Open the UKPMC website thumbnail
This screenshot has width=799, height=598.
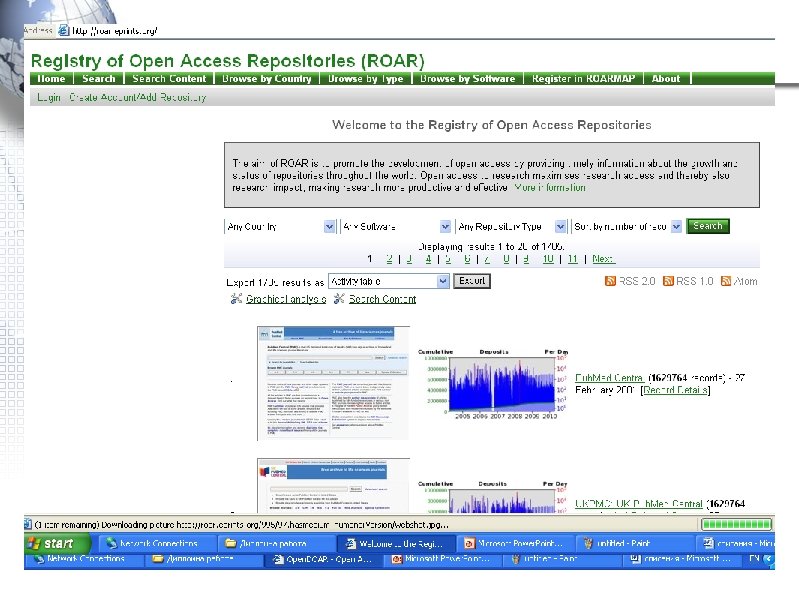[333, 485]
